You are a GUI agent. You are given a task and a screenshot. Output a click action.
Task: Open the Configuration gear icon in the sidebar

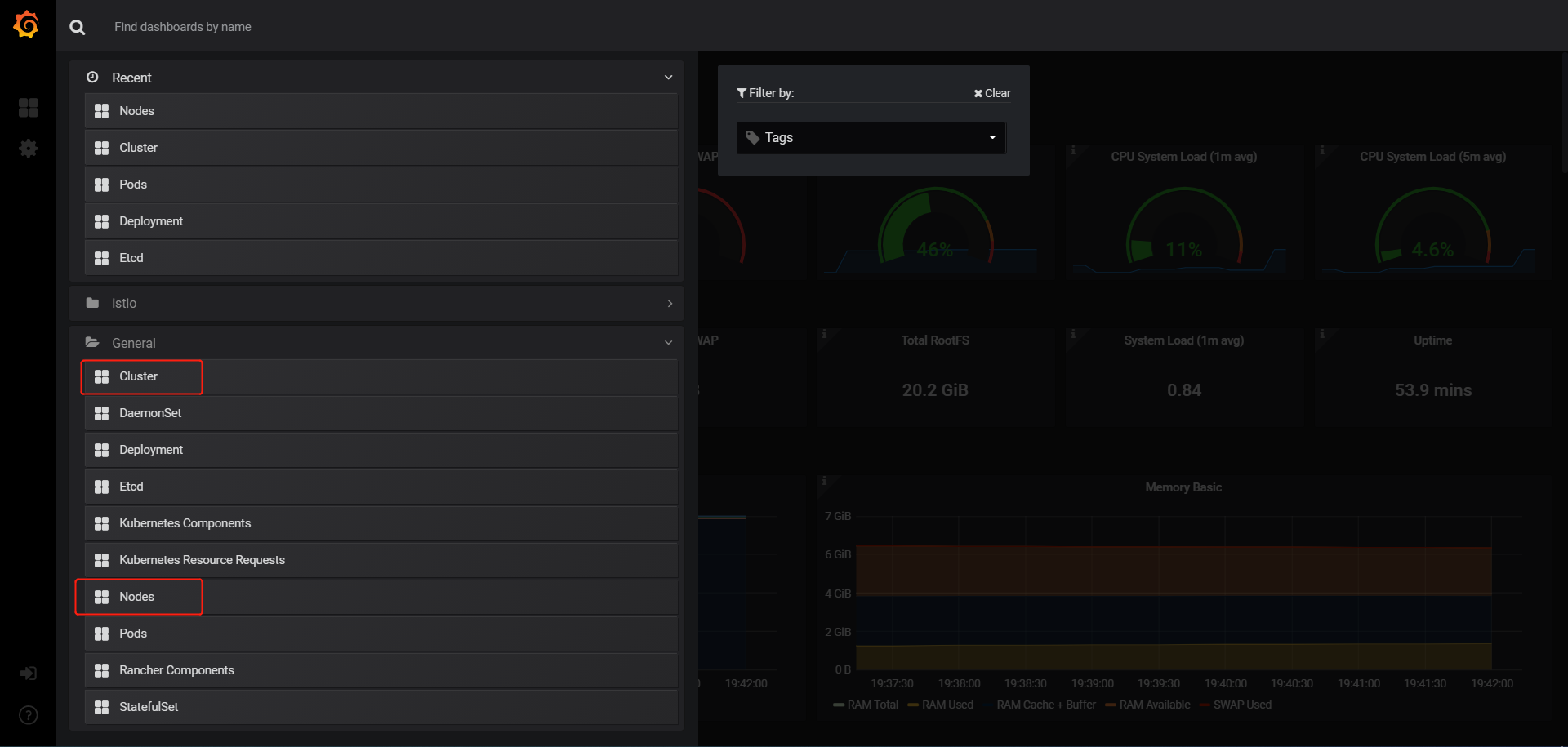pyautogui.click(x=28, y=148)
